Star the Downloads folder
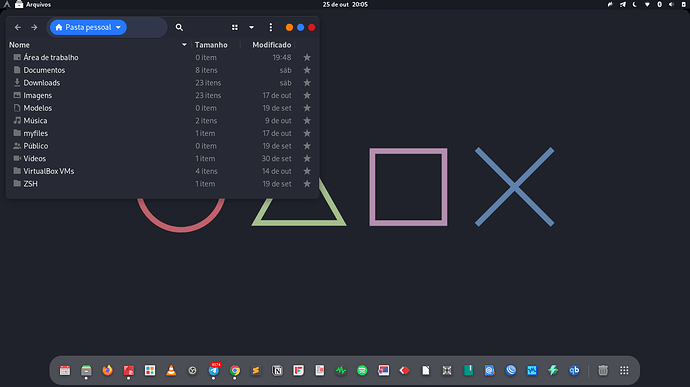The width and height of the screenshot is (690, 387). (307, 83)
